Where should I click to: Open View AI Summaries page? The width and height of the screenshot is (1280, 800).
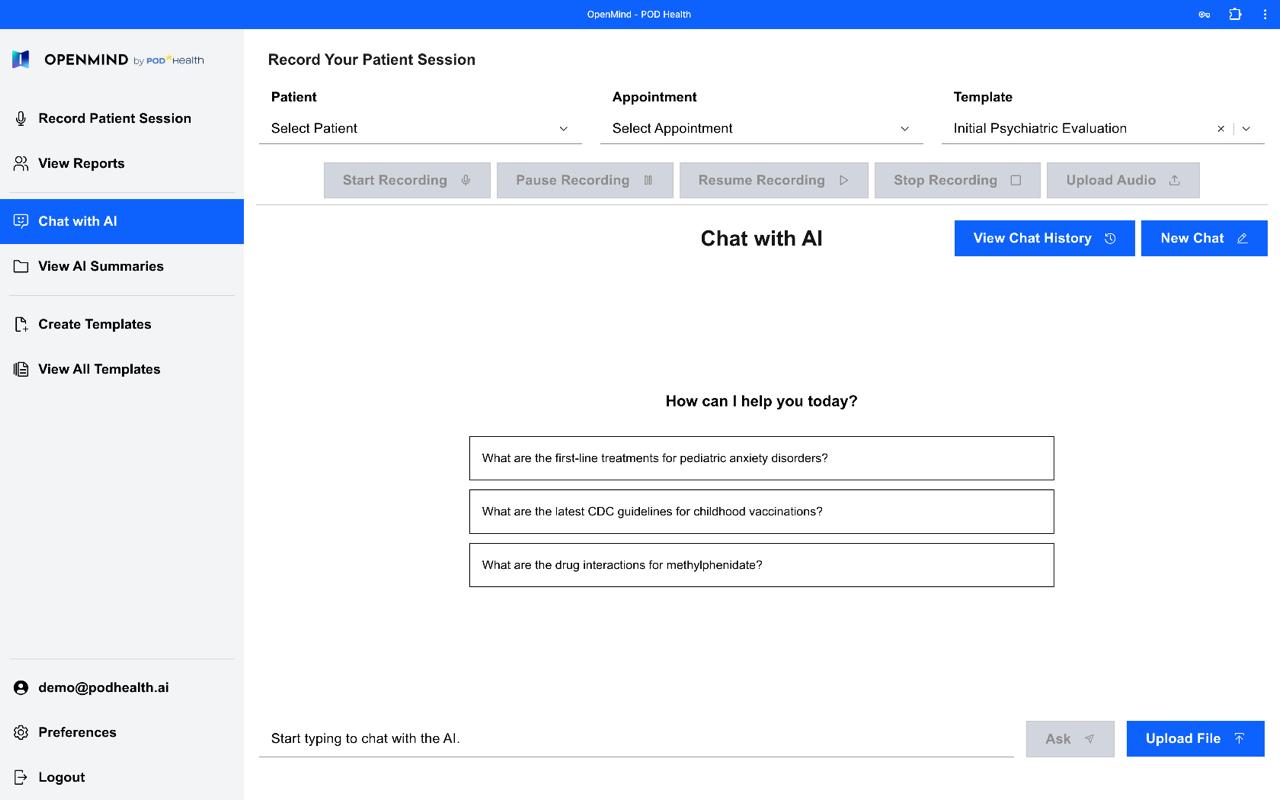pyautogui.click(x=100, y=266)
